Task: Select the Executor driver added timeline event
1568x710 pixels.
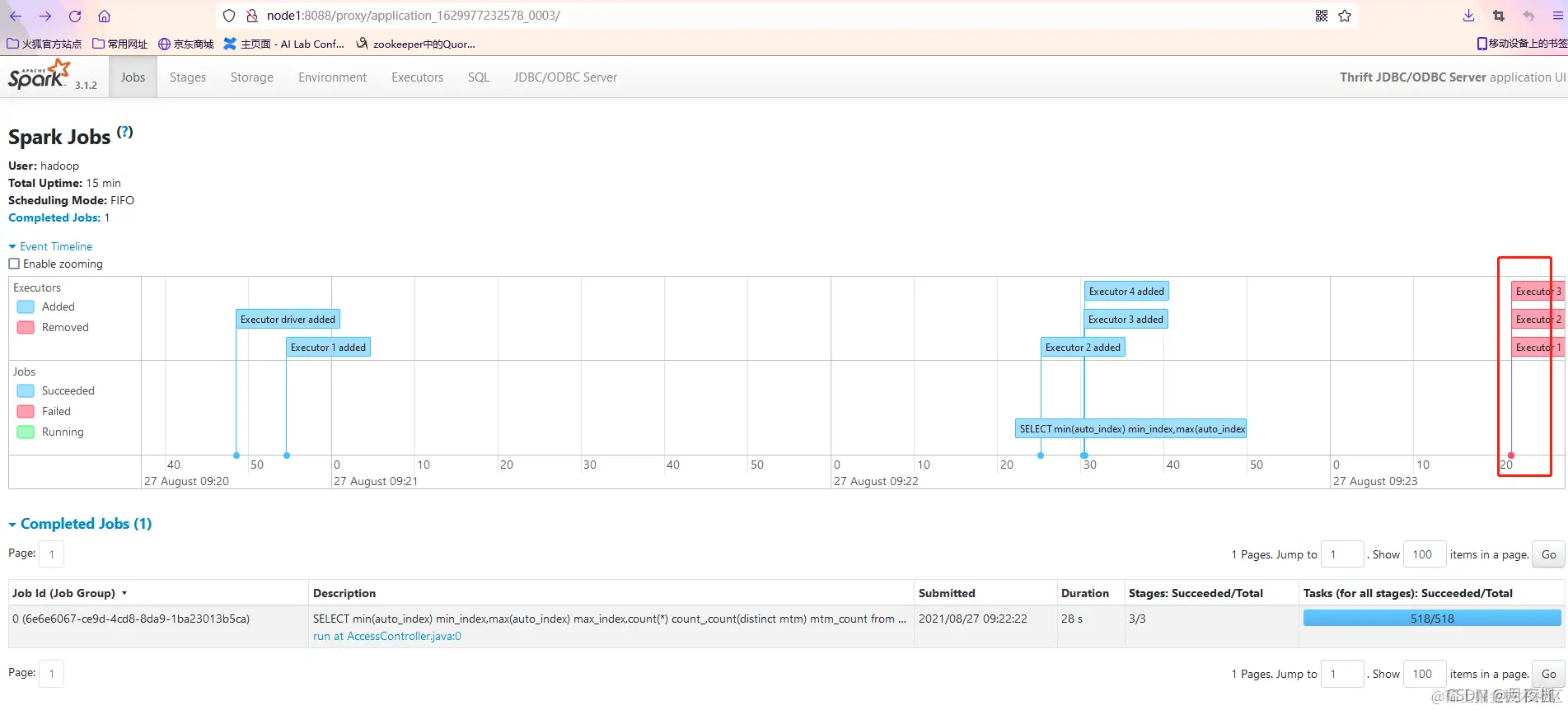Action: point(288,320)
